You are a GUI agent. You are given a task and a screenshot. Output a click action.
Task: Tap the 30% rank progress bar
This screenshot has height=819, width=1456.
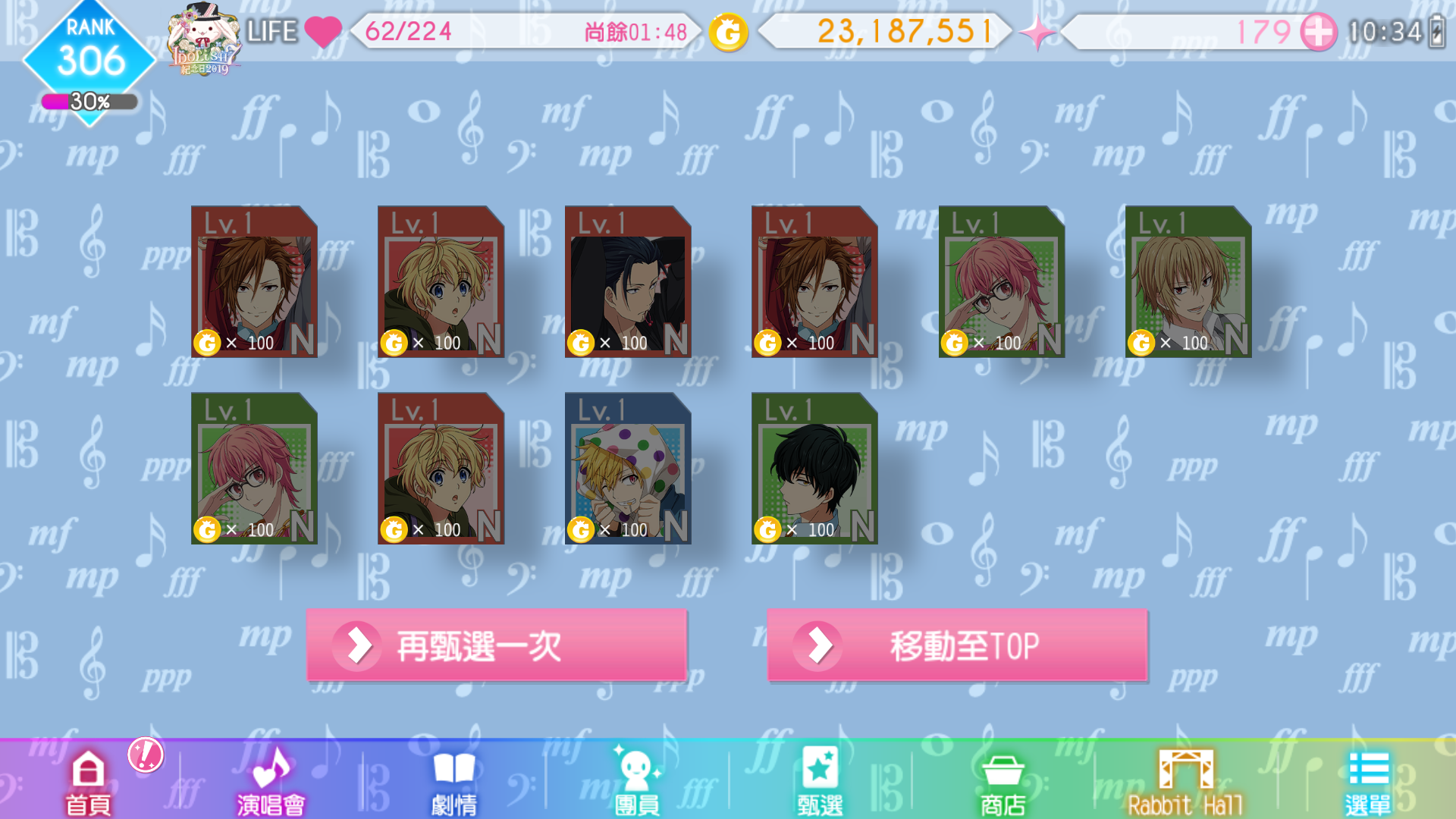pyautogui.click(x=89, y=102)
